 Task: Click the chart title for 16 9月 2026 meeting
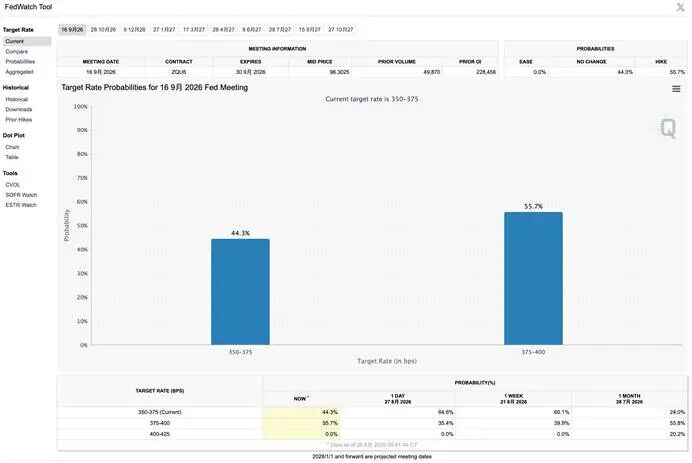(x=154, y=87)
